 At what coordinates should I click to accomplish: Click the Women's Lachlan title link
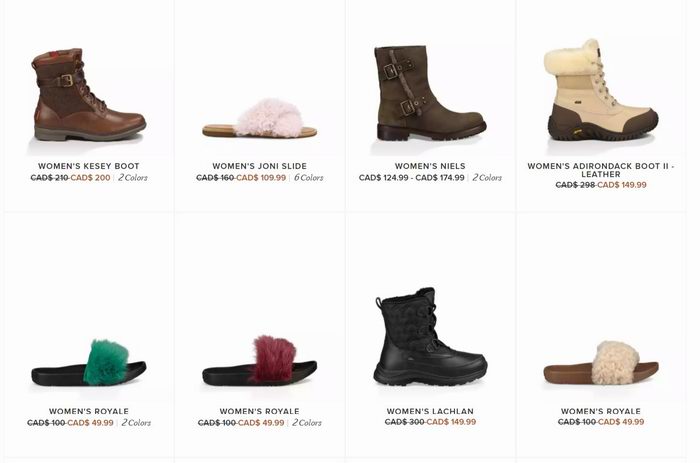pos(430,411)
